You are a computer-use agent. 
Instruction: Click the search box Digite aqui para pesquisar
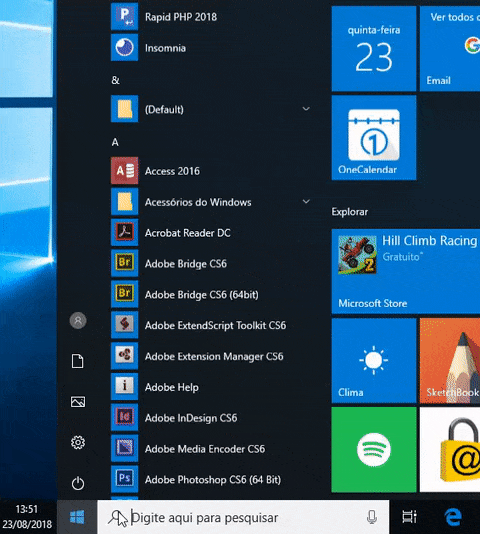(x=243, y=517)
